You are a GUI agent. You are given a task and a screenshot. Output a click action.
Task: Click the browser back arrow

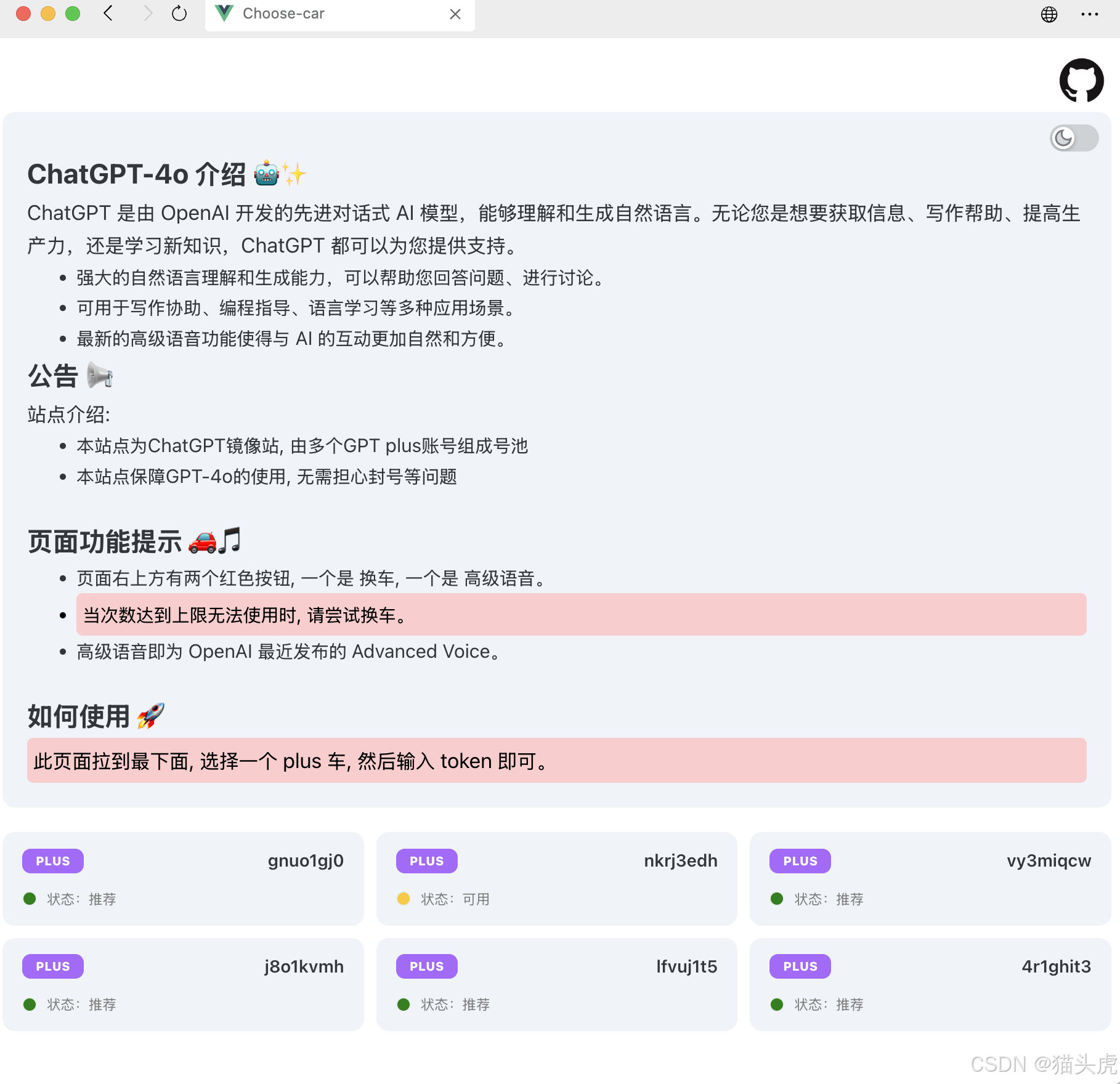pyautogui.click(x=108, y=14)
